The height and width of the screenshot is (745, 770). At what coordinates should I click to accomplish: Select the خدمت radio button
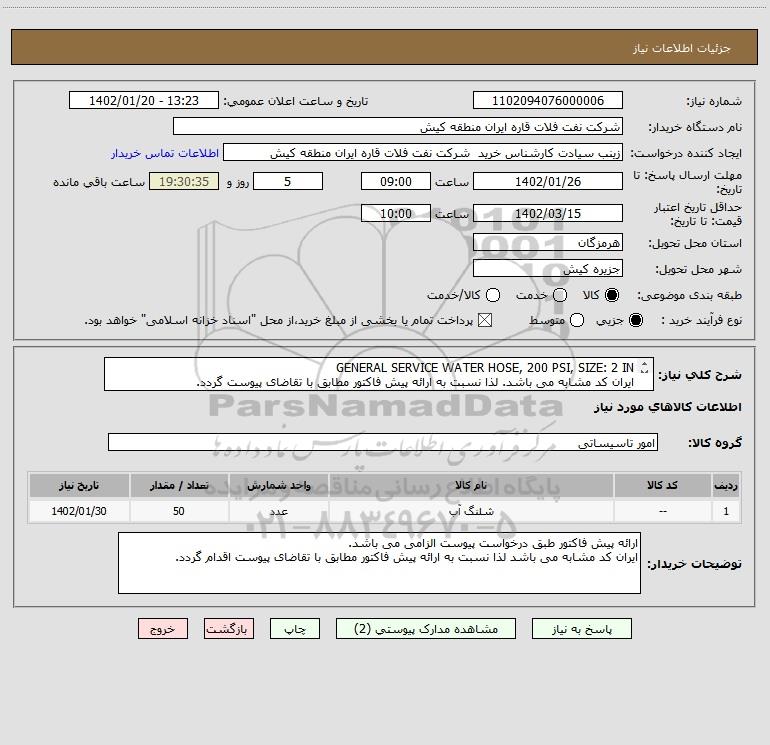pyautogui.click(x=560, y=295)
